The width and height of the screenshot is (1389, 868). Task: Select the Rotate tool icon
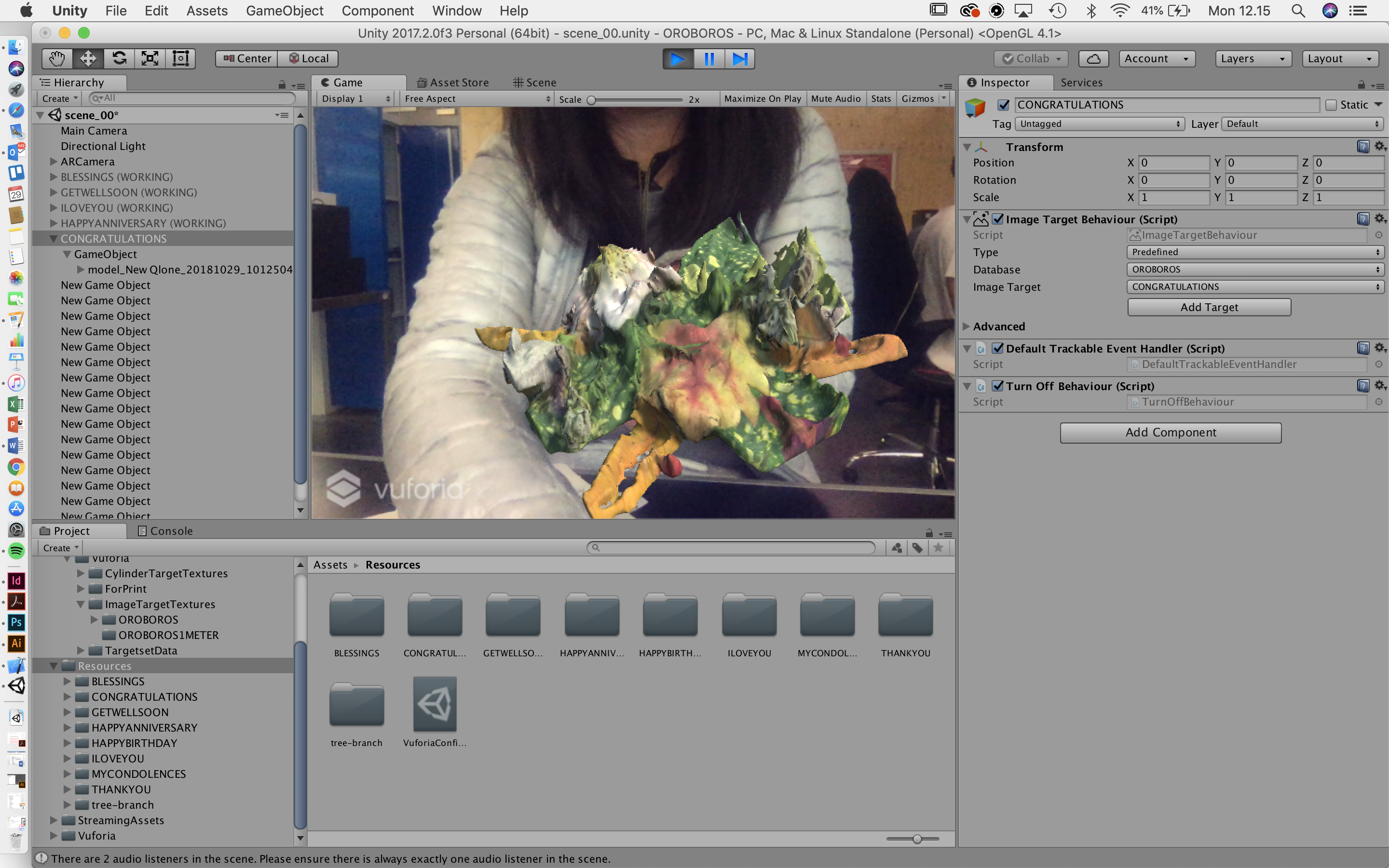point(119,58)
